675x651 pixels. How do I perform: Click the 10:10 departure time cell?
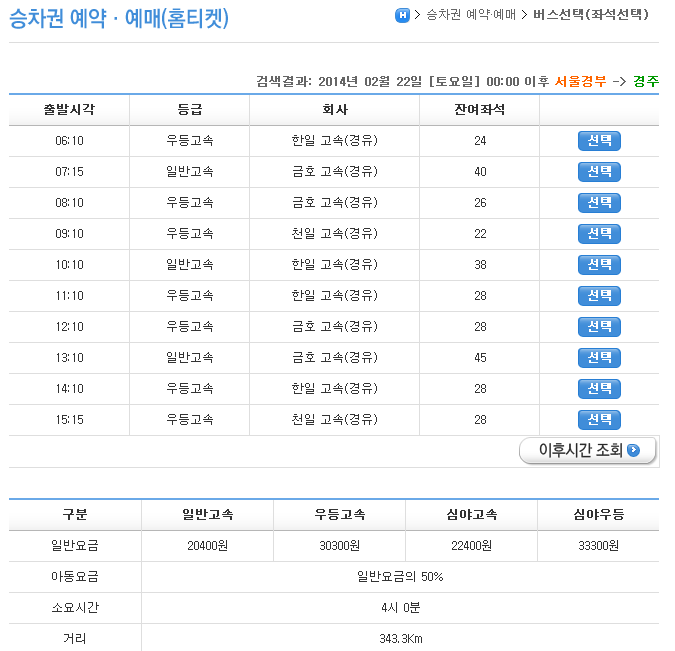(69, 265)
